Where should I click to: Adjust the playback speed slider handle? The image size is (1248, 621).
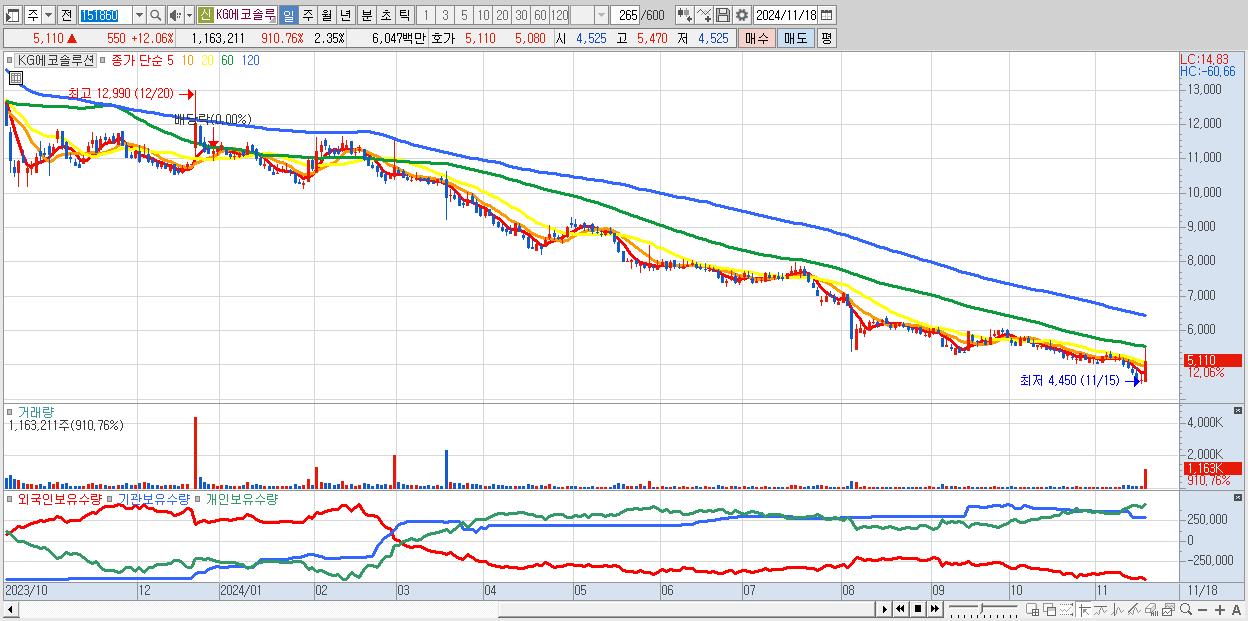(981, 608)
